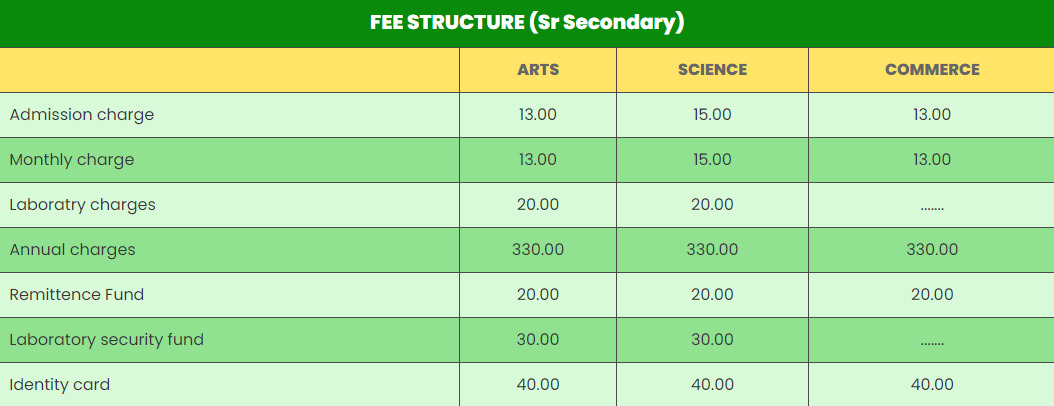Select the Arts monthly charge value 13.00
The image size is (1054, 406).
pos(538,160)
